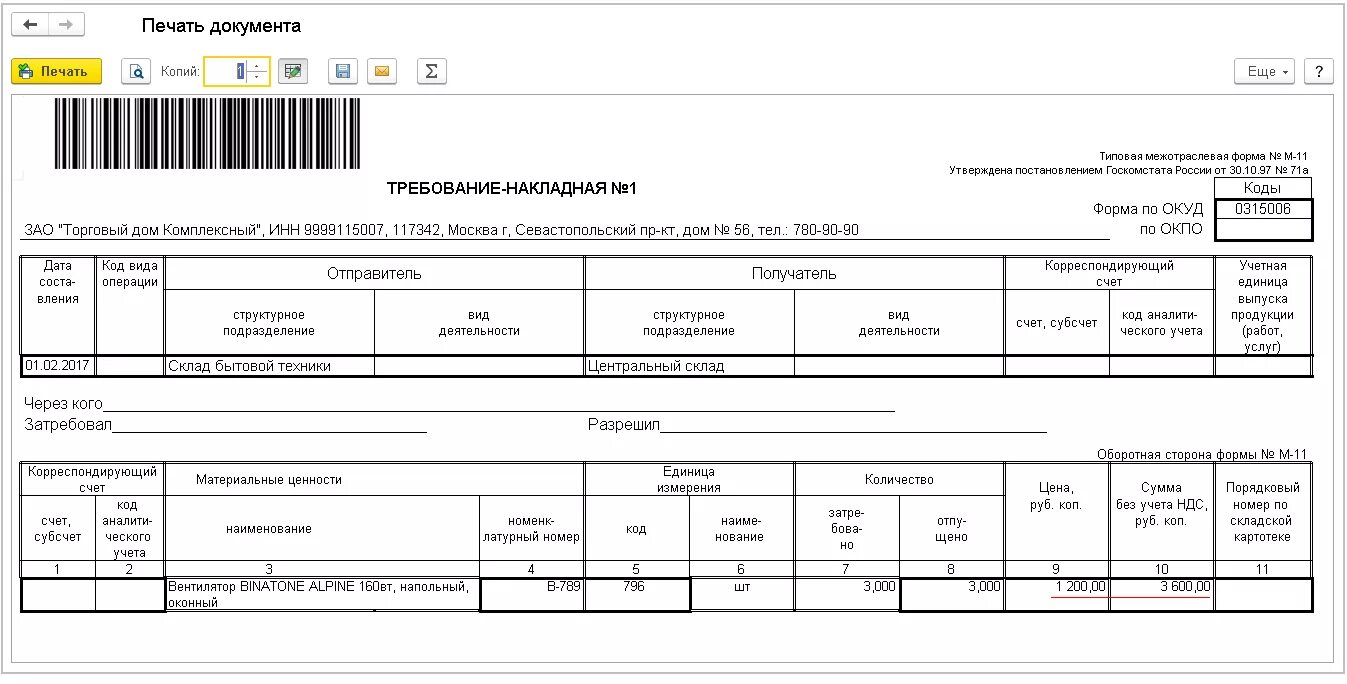Select date cell 01.02.2017
Screen dimensions: 1347x684
pos(58,365)
